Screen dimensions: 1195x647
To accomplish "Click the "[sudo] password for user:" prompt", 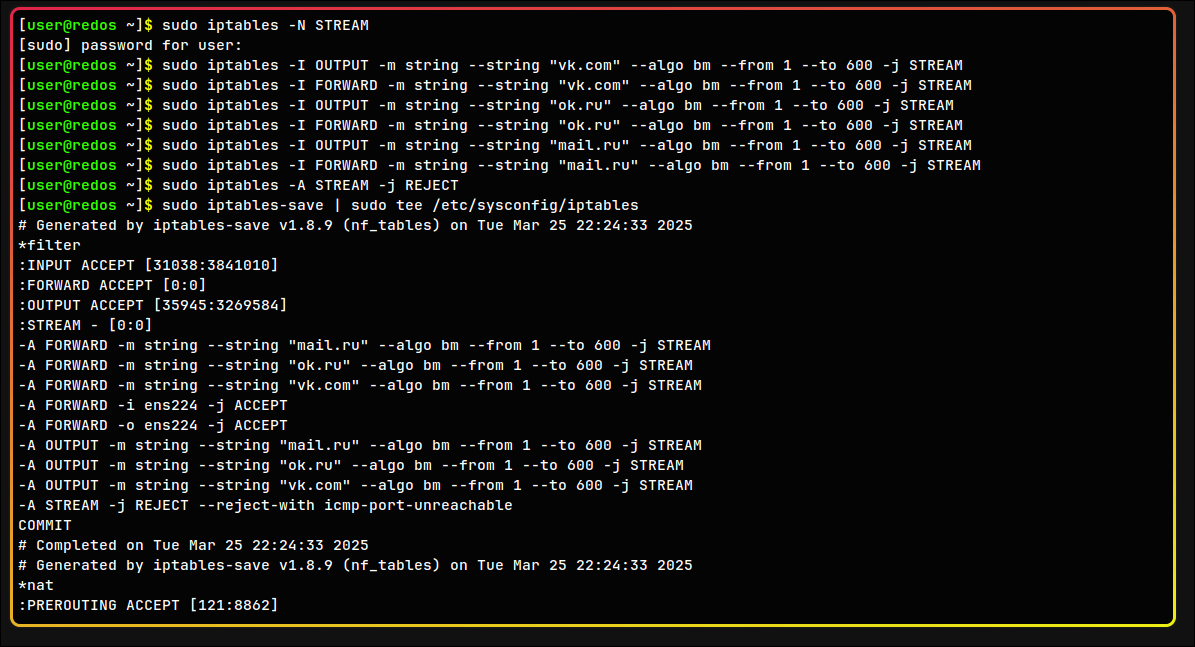I will [130, 45].
